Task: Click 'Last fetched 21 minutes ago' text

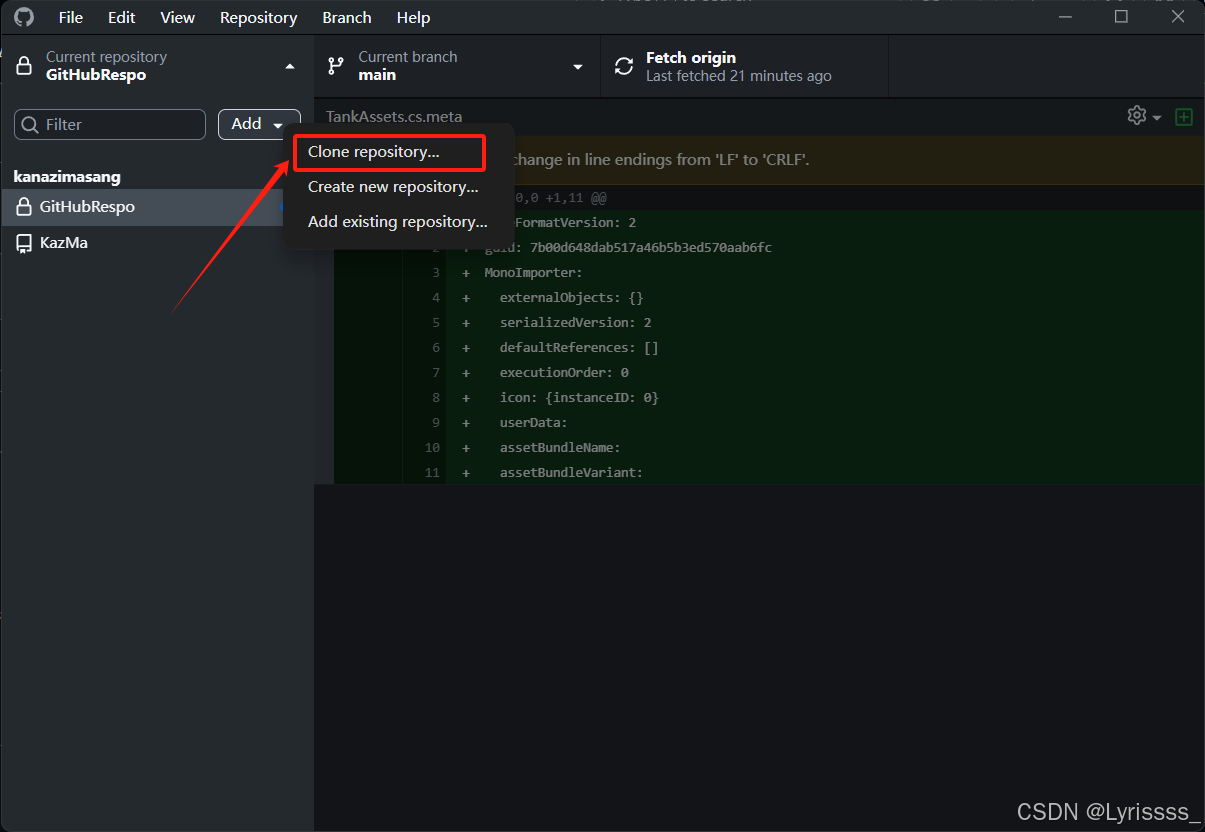Action: point(738,76)
